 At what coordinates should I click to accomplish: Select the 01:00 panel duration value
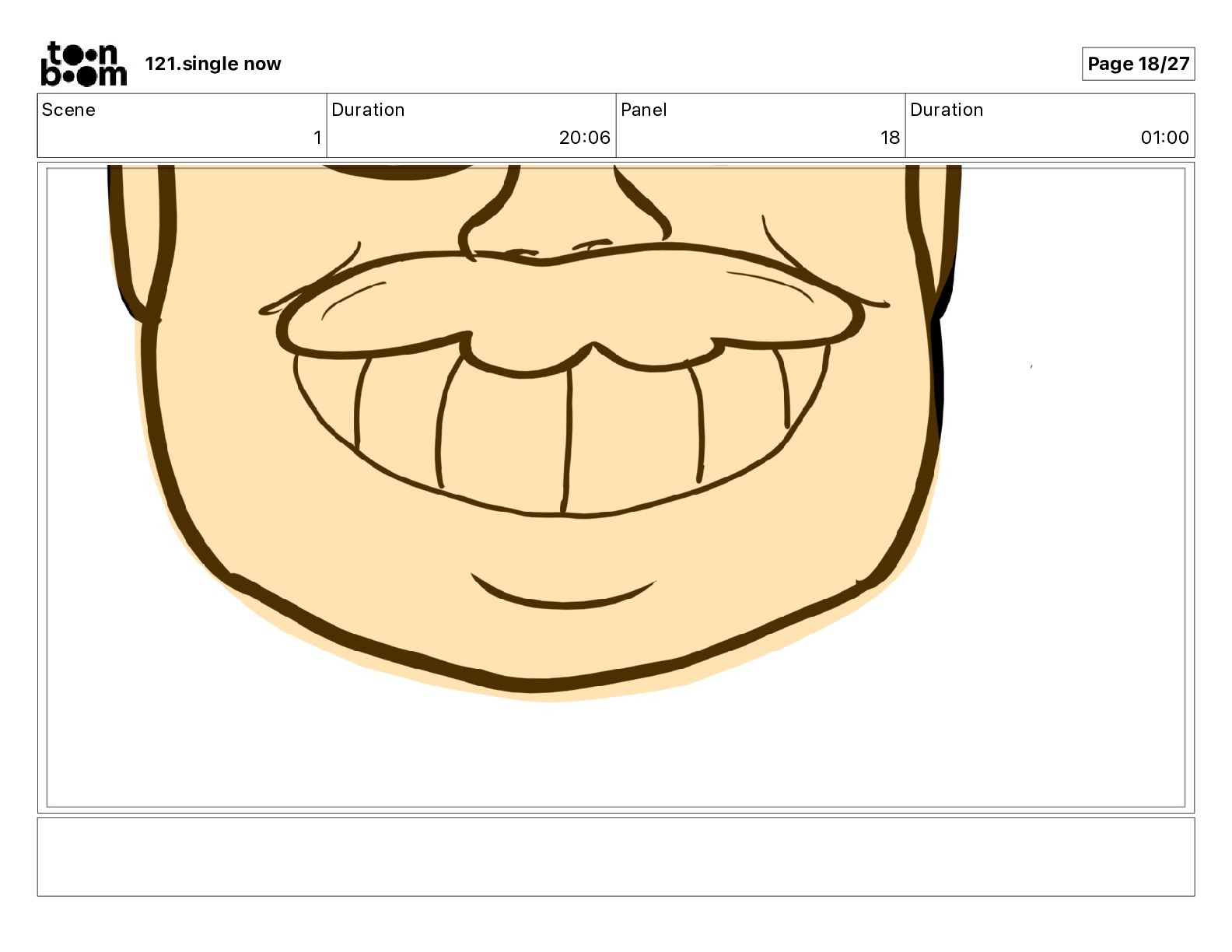(1164, 138)
